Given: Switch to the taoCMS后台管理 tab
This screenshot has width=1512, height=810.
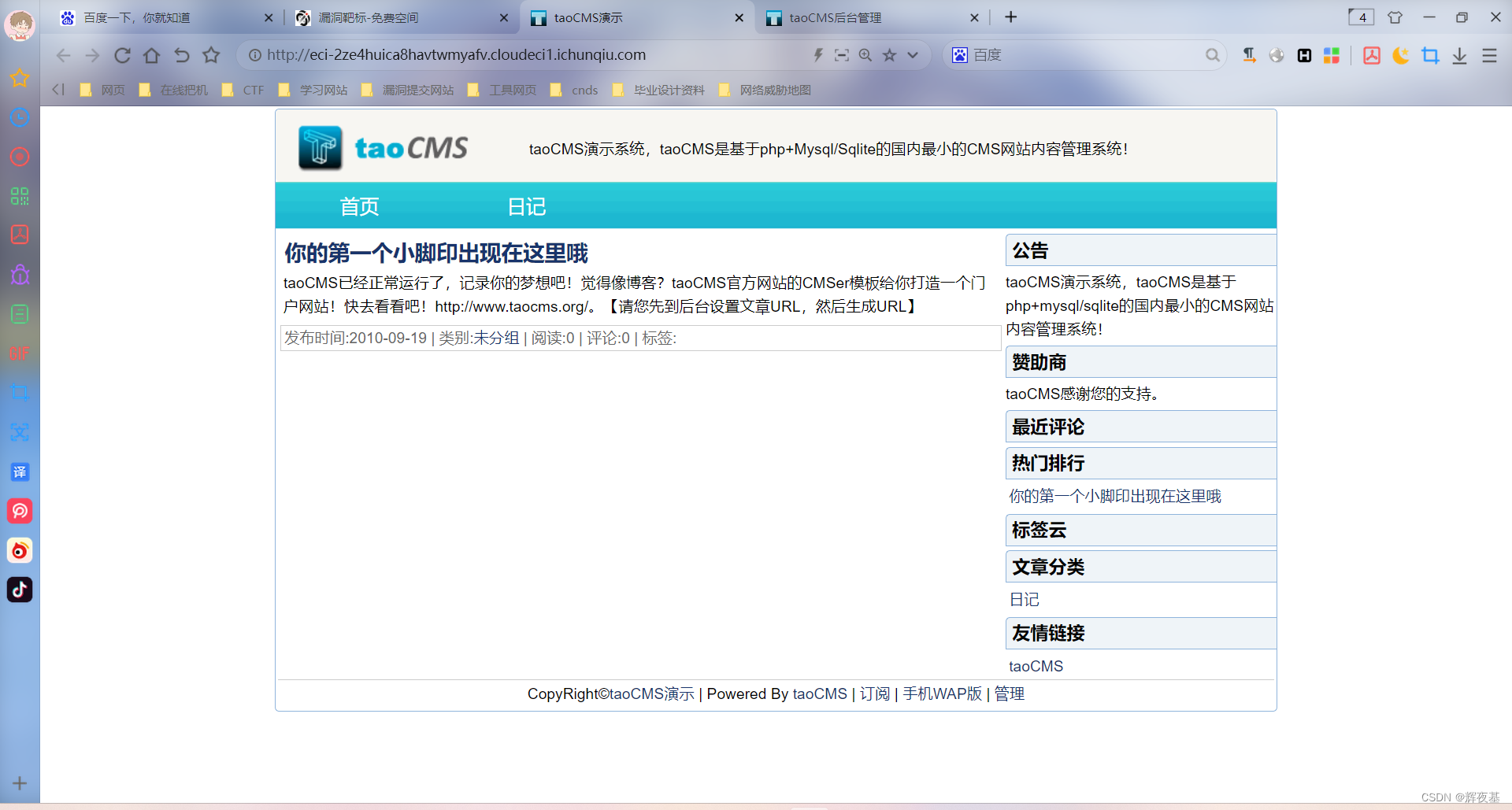Looking at the screenshot, I should click(x=873, y=17).
